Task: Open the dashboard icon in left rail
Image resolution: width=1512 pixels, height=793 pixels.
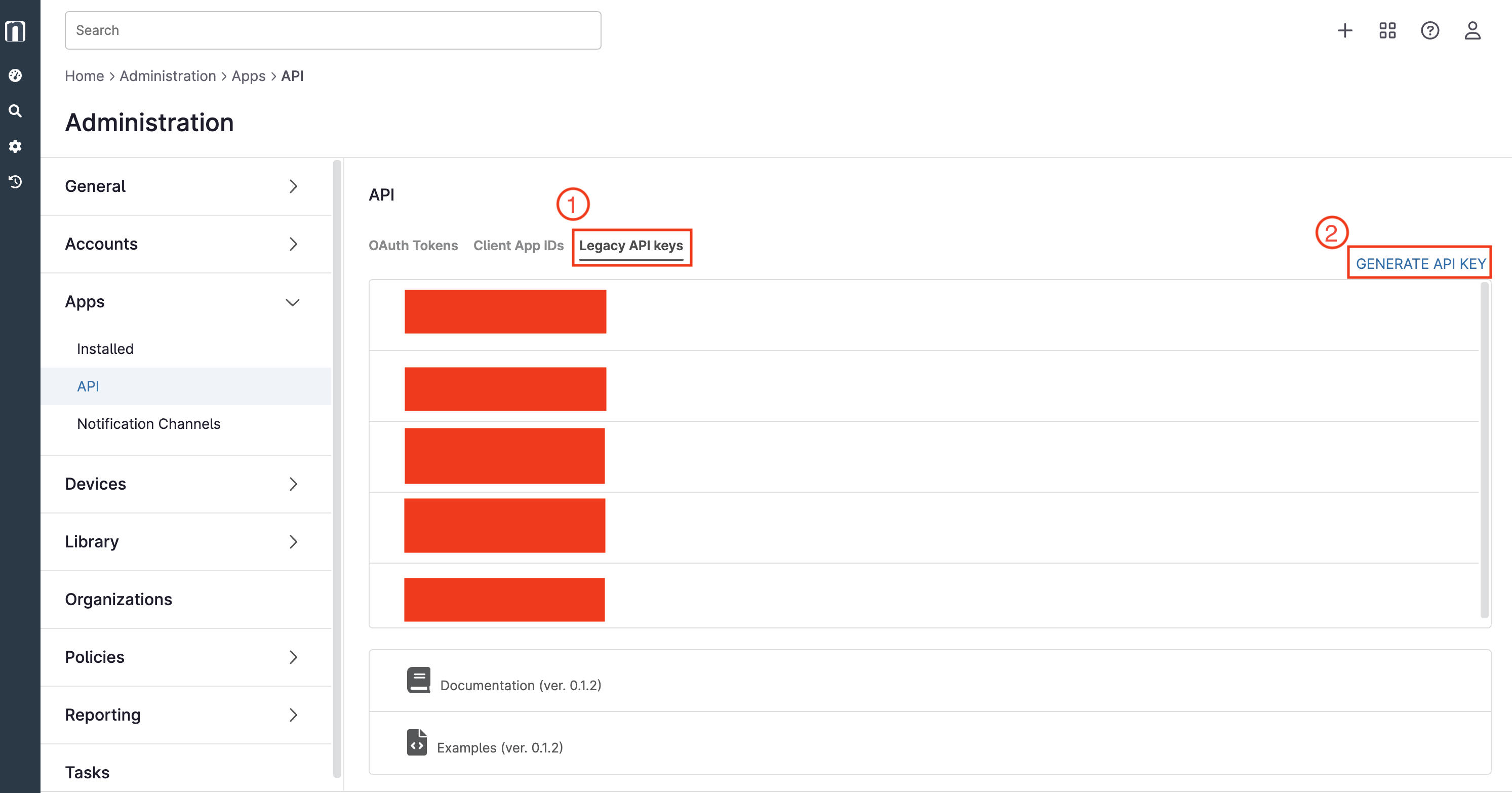Action: point(15,75)
